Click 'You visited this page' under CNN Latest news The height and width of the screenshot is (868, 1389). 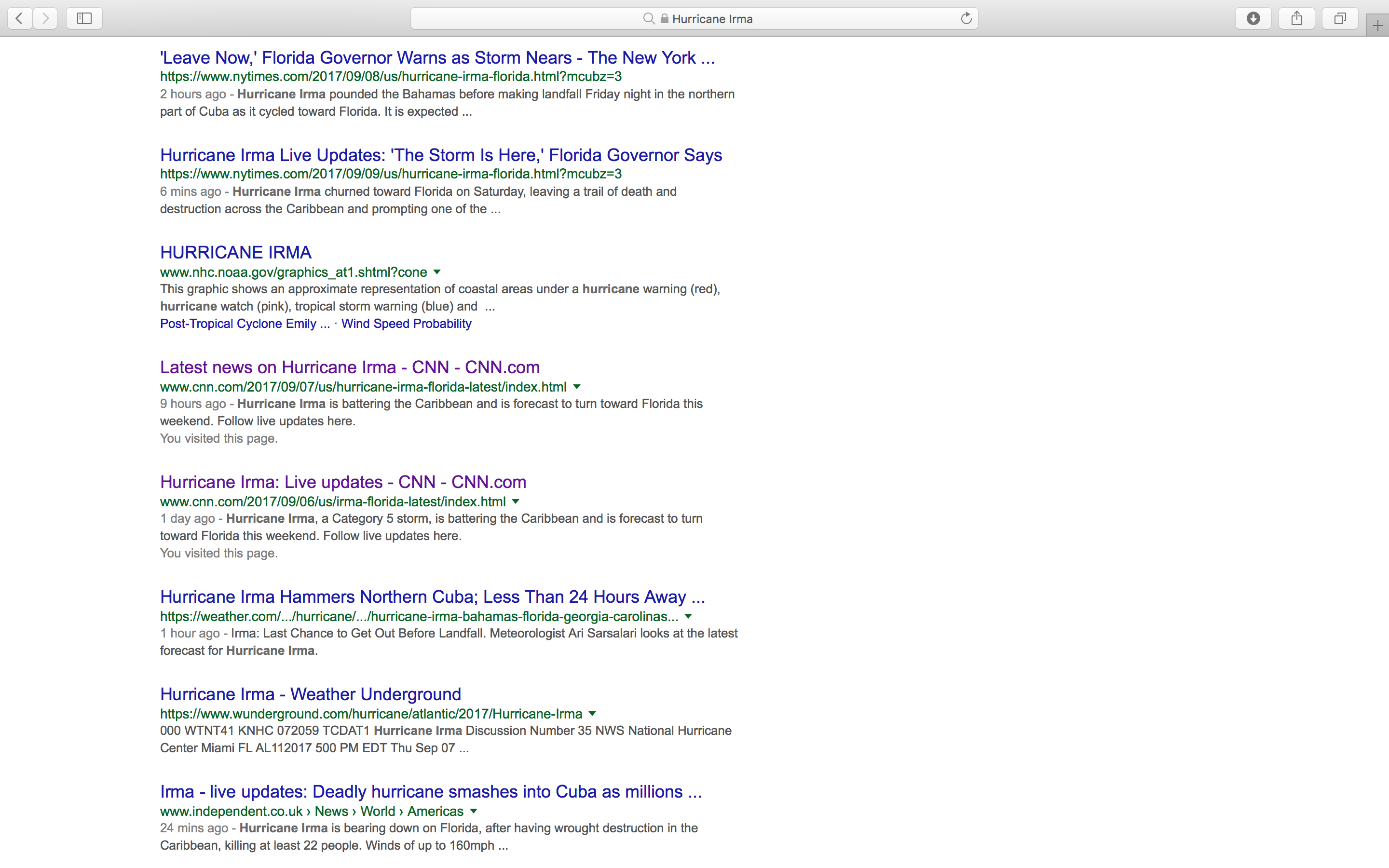pos(218,439)
